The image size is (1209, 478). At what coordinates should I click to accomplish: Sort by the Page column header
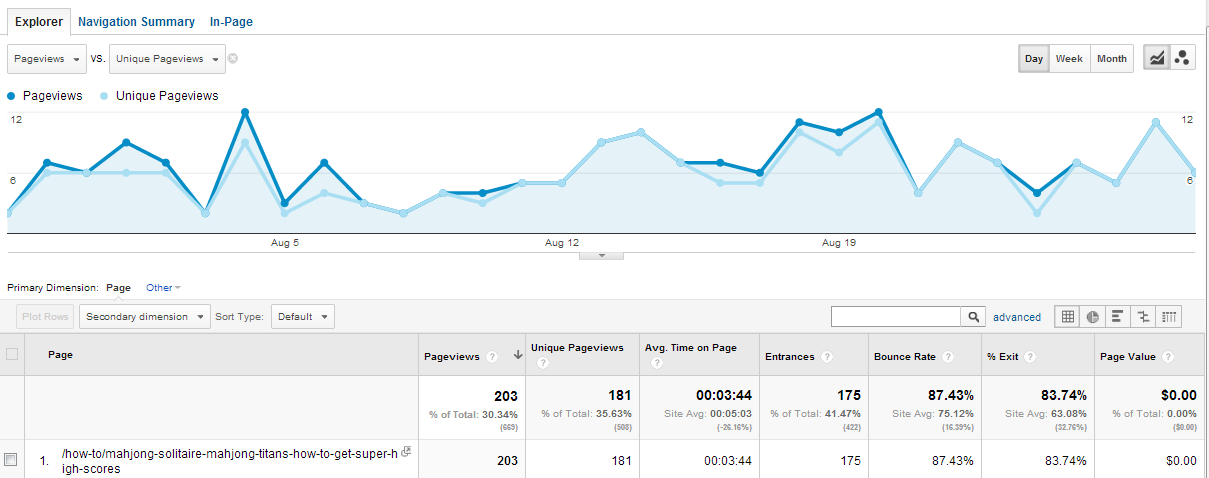point(60,354)
